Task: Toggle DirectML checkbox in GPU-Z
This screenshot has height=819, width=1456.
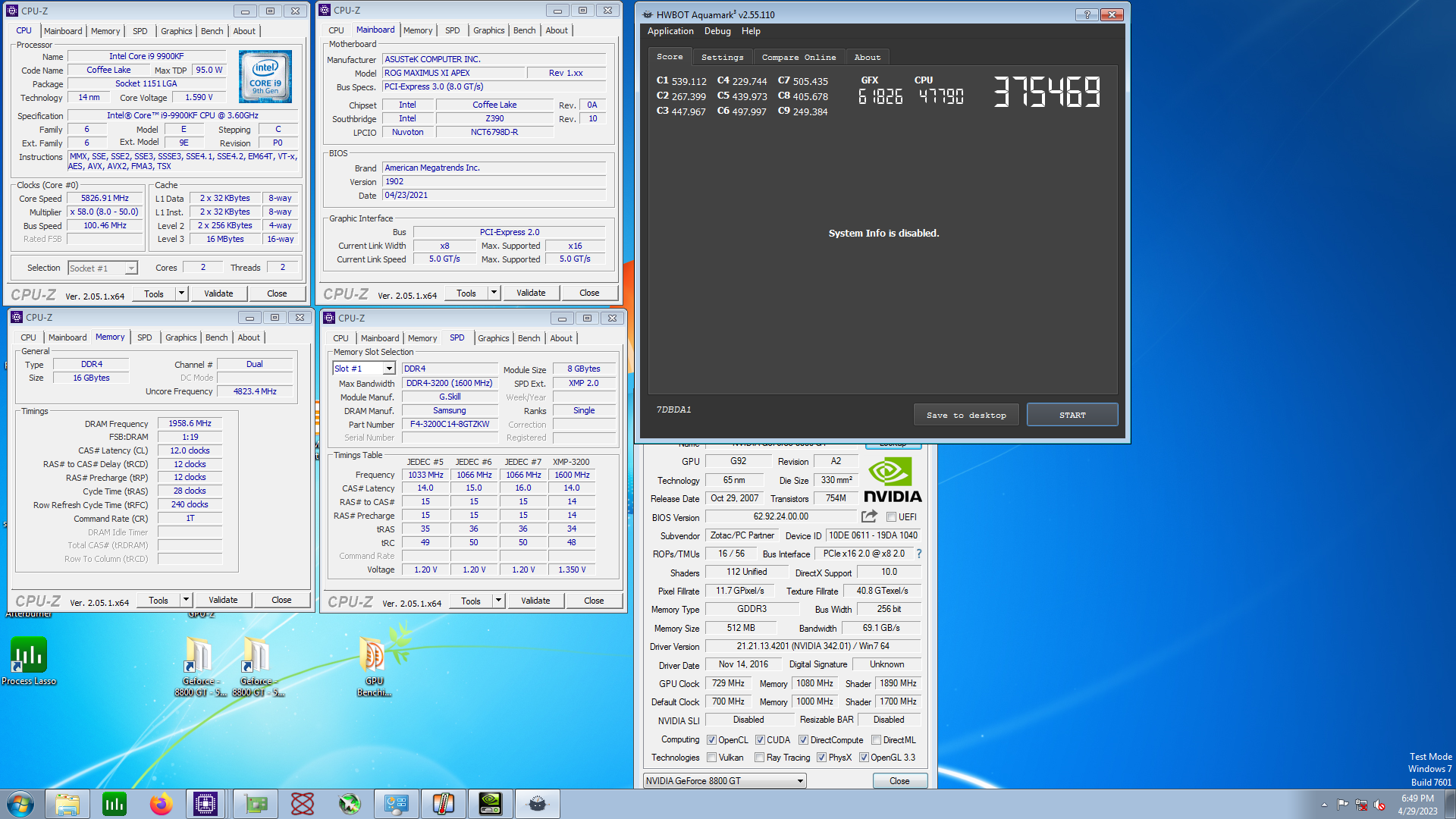Action: click(876, 740)
